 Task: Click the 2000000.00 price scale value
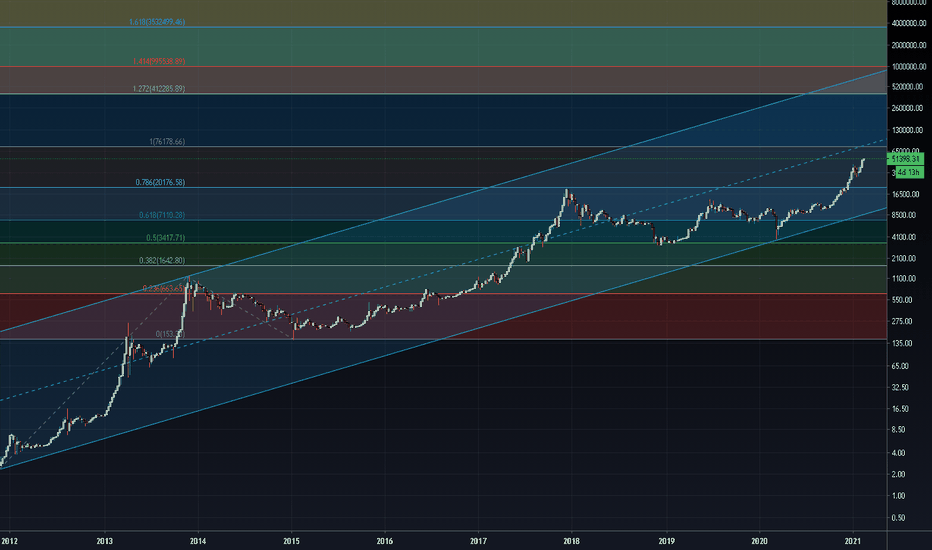pos(908,45)
